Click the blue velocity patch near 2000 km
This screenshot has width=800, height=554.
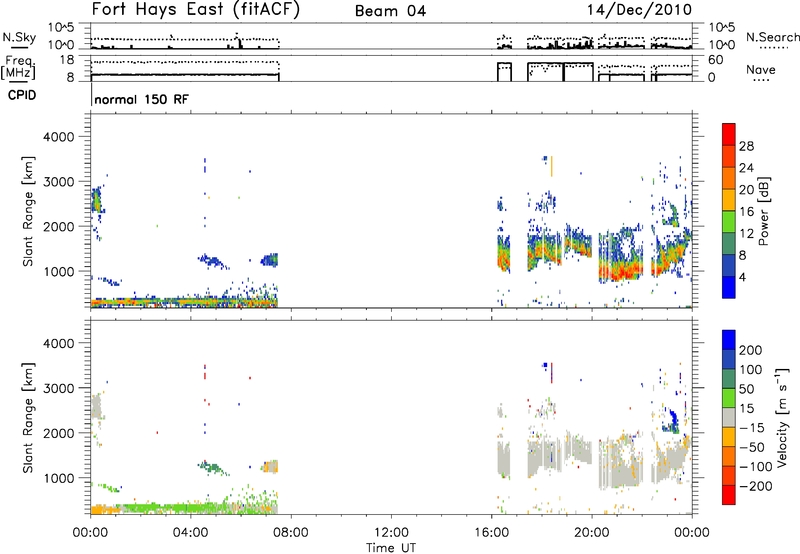click(x=672, y=421)
